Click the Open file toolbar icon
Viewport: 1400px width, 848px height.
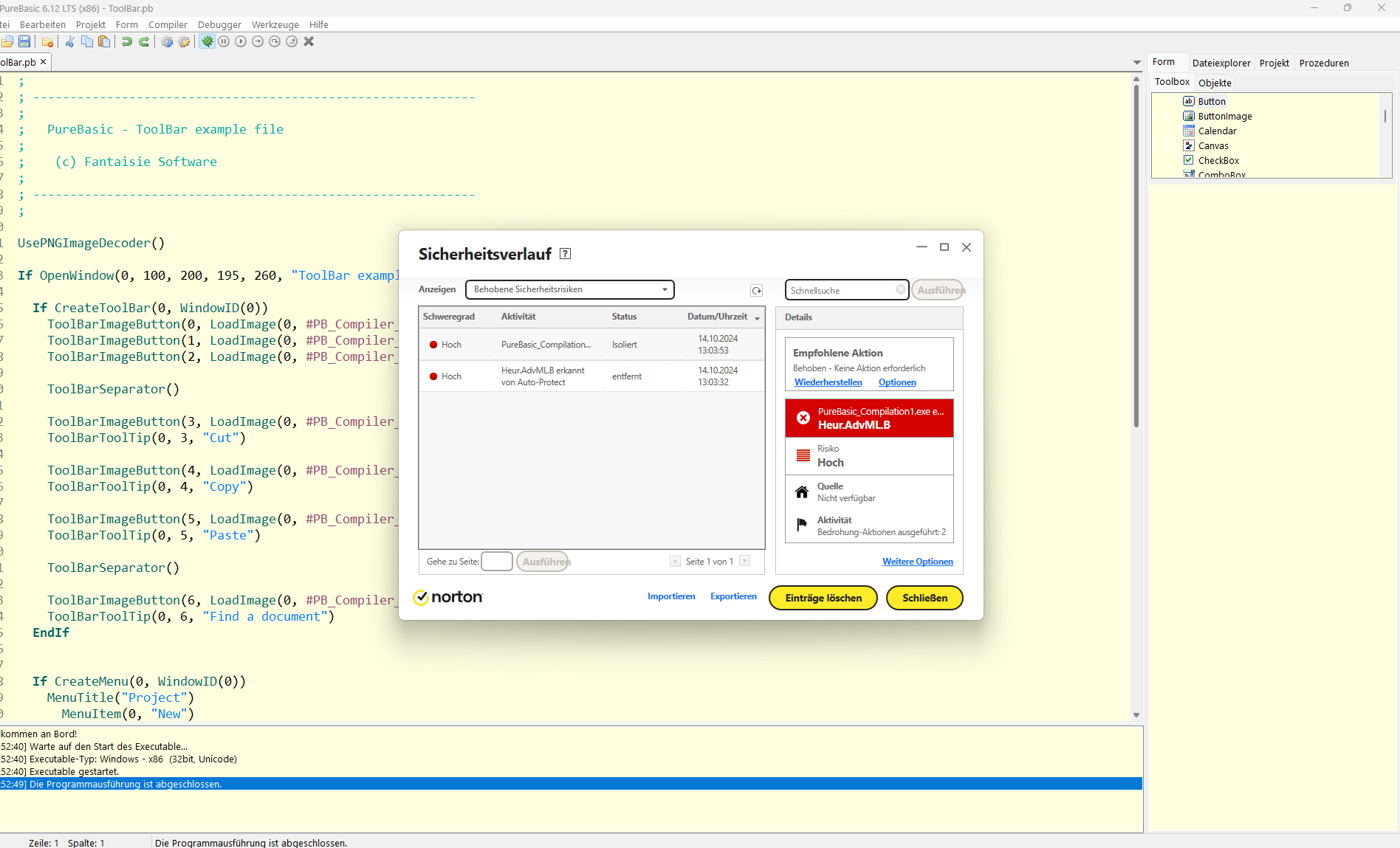click(7, 41)
